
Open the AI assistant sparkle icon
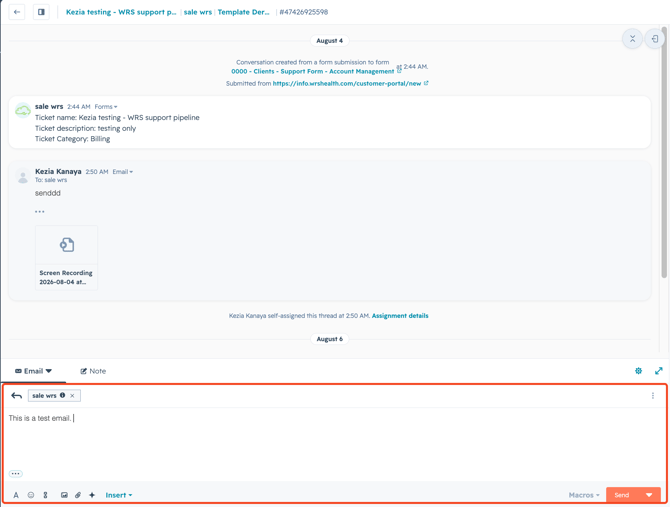point(92,495)
